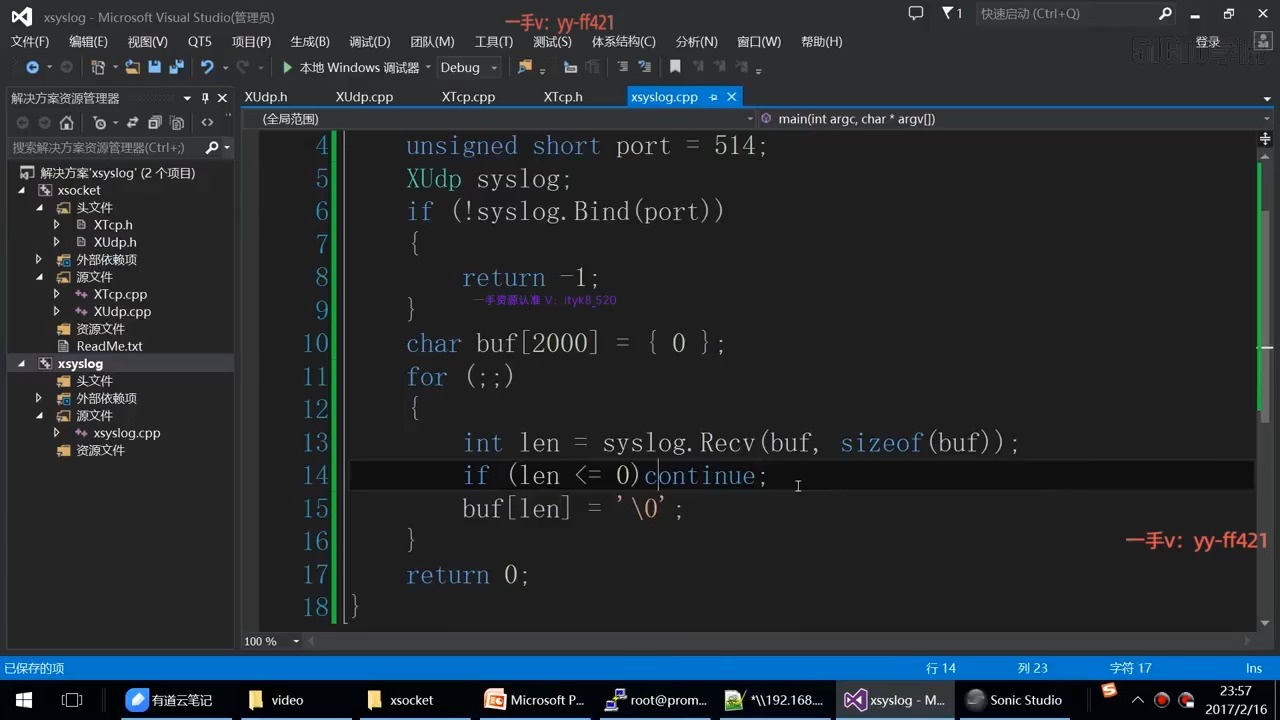Unpin the xsyslog.cpp editor tab
Image resolution: width=1280 pixels, height=720 pixels.
pyautogui.click(x=712, y=96)
